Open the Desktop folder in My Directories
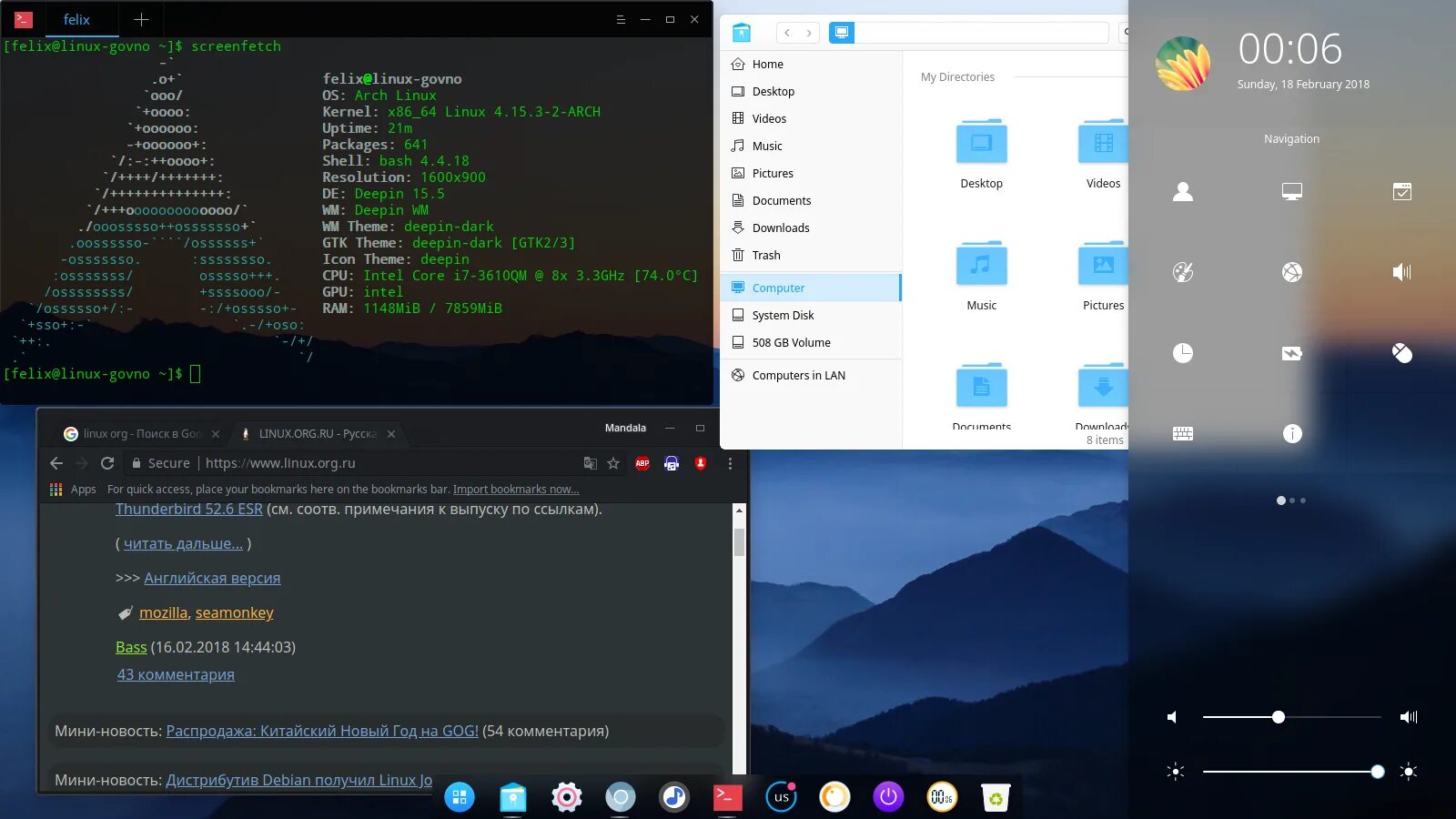Viewport: 1456px width, 819px height. coord(981,154)
